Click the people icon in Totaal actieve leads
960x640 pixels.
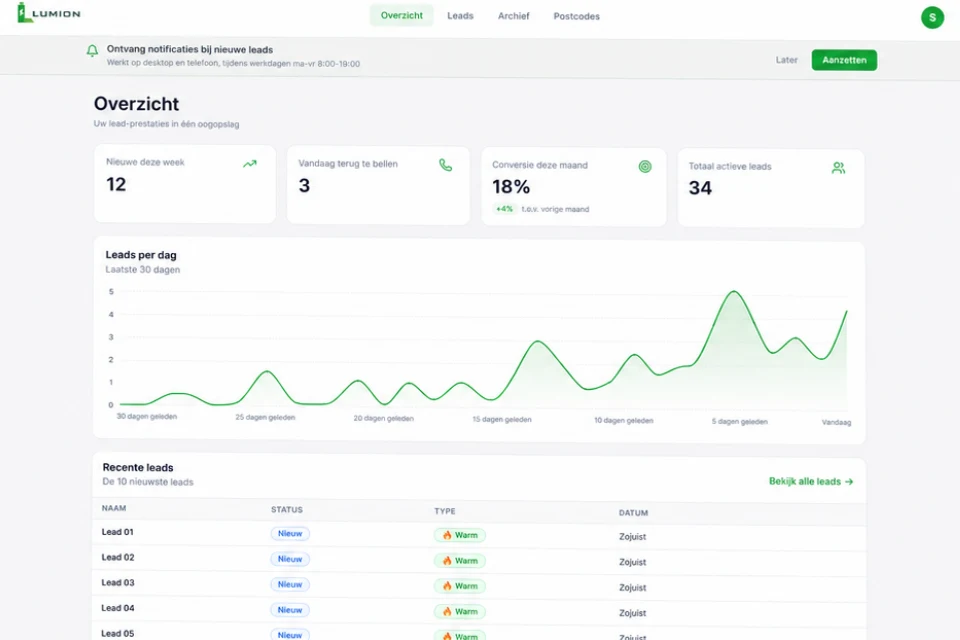(x=838, y=168)
